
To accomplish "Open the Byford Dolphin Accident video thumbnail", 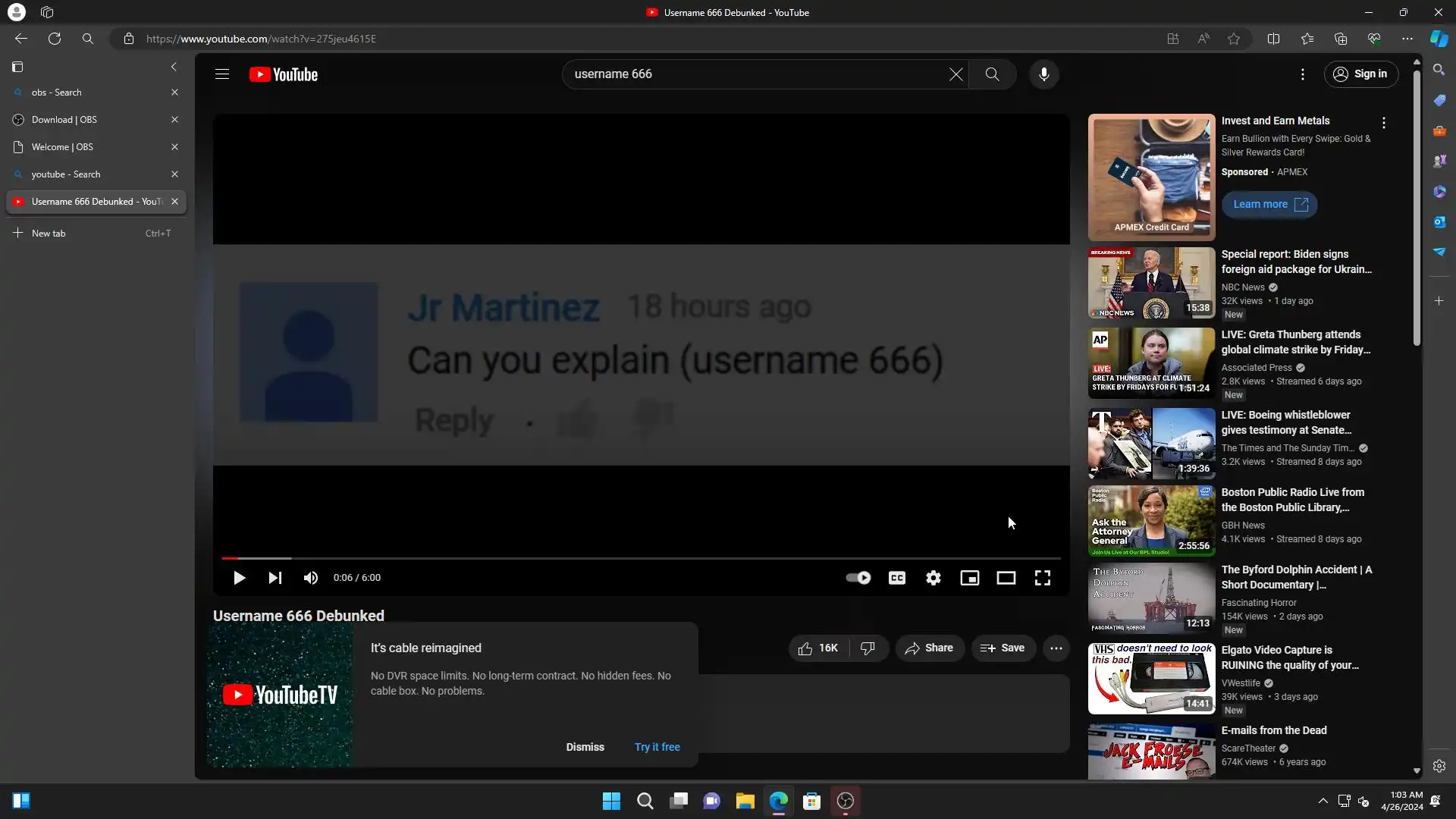I will 1151,598.
